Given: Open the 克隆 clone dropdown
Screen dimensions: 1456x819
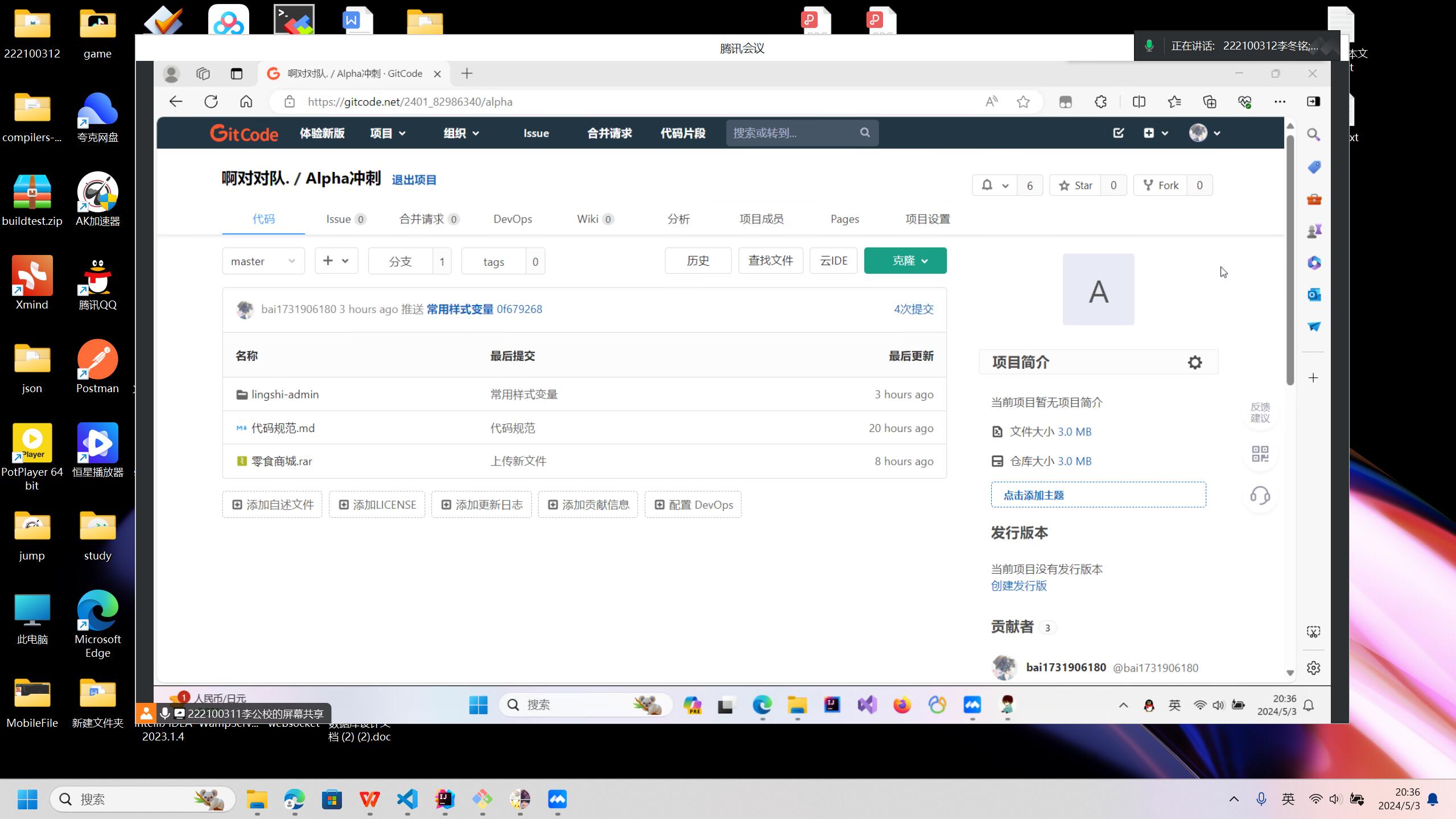Looking at the screenshot, I should 905,261.
